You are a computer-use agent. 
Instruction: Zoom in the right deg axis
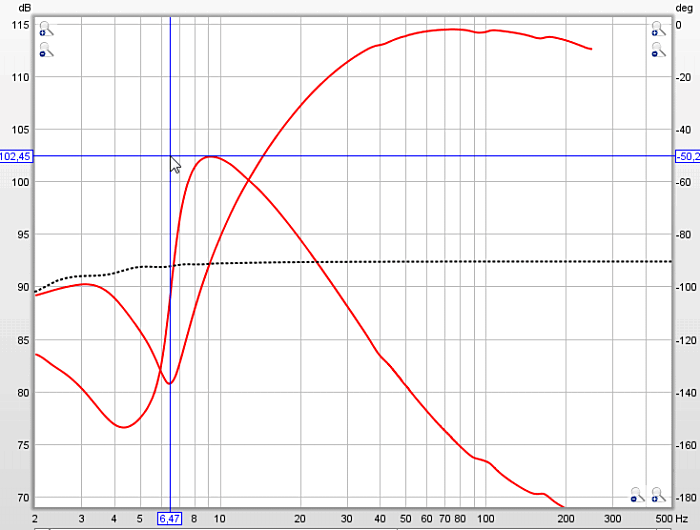658,29
